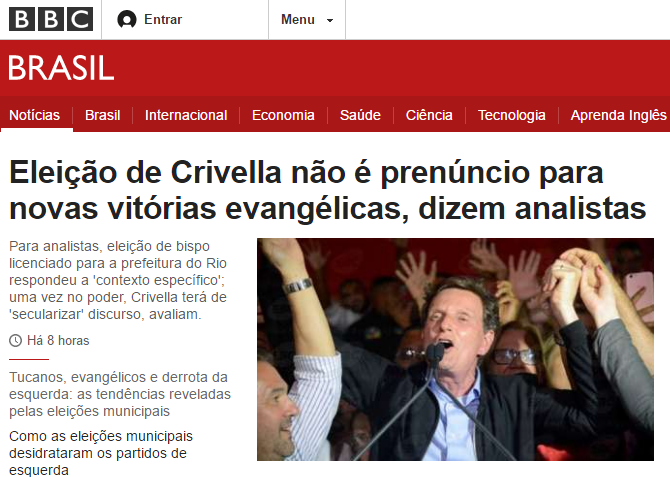Open Como as eleições municipais desidrataram link
The height and width of the screenshot is (477, 670).
tap(101, 452)
